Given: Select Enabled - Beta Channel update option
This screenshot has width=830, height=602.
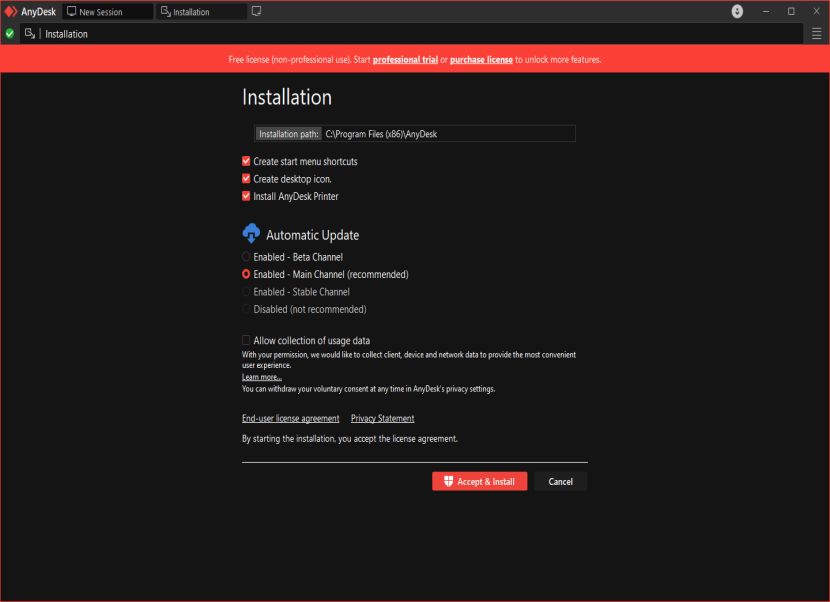Looking at the screenshot, I should coord(246,257).
